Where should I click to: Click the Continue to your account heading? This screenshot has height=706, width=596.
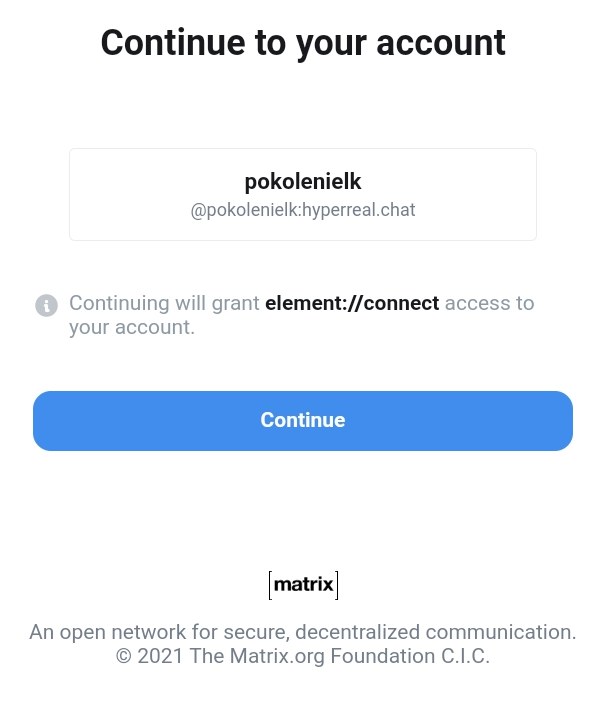point(303,43)
